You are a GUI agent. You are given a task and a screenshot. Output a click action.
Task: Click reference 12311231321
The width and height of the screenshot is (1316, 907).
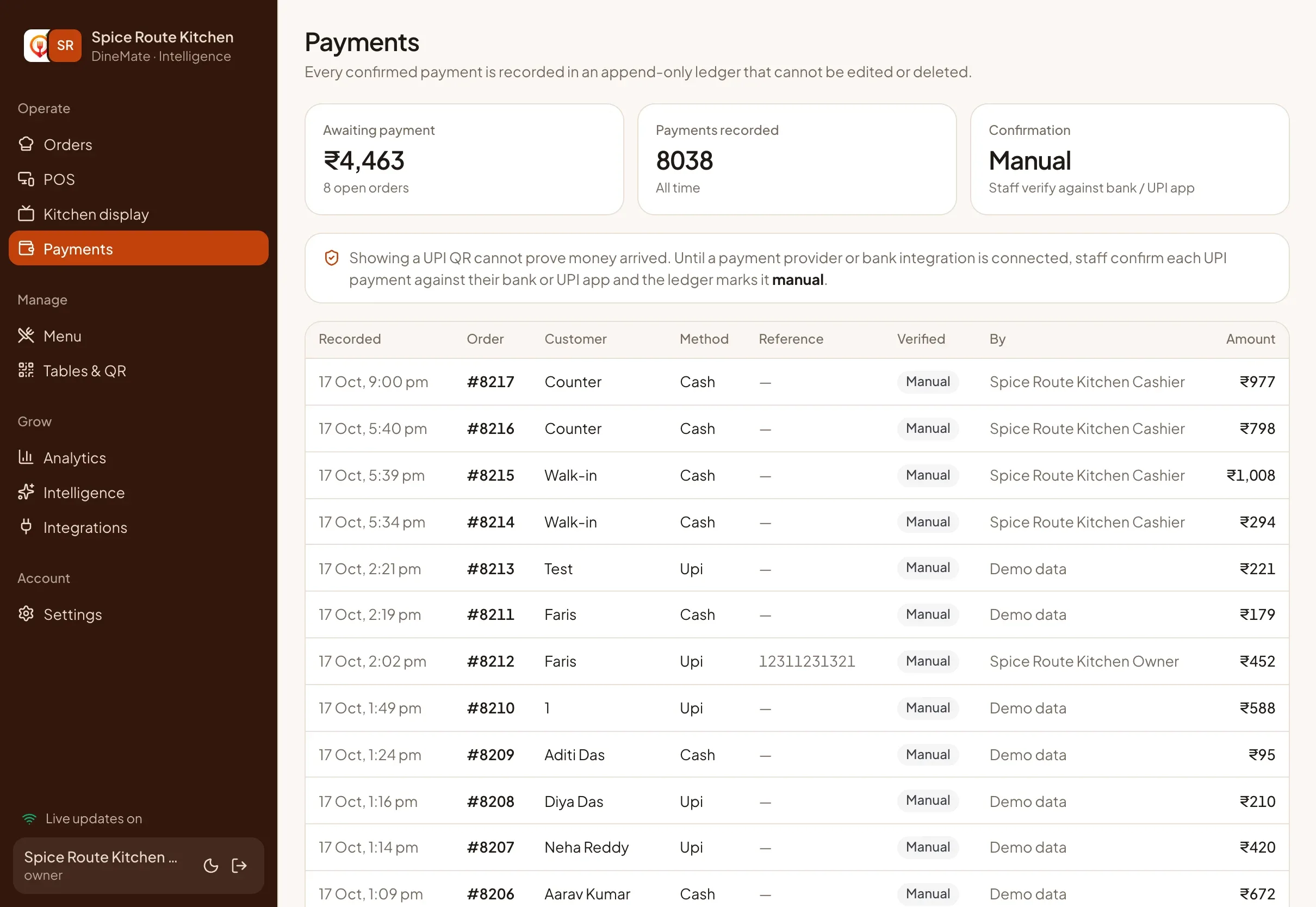click(806, 661)
